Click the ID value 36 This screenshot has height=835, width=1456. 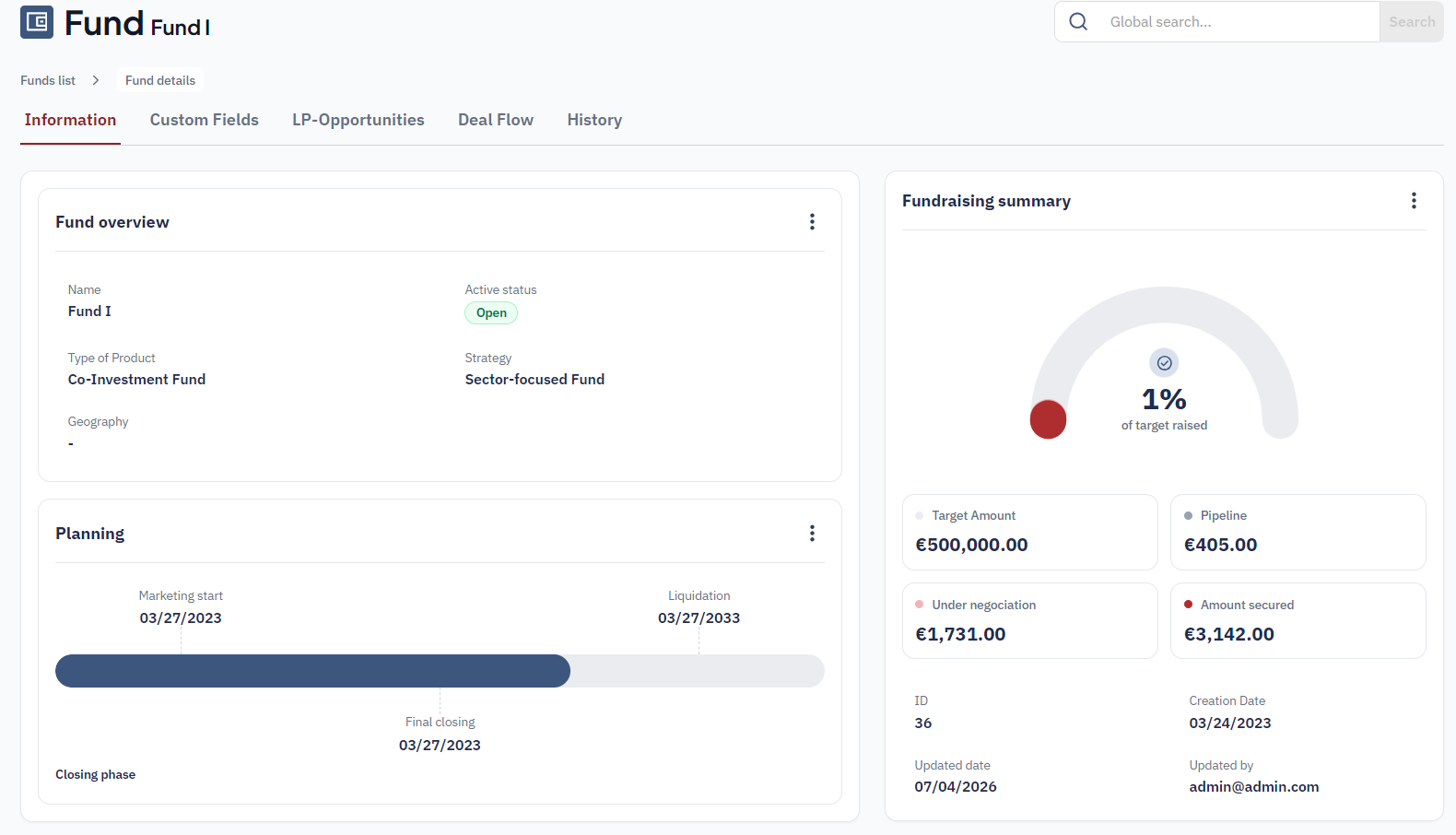[922, 723]
